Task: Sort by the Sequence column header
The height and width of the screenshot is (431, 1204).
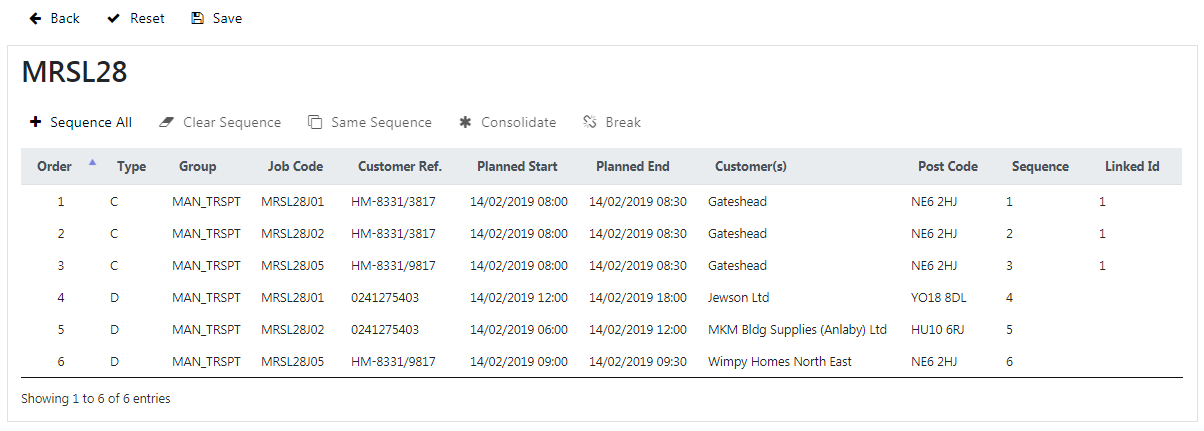Action: tap(1040, 167)
